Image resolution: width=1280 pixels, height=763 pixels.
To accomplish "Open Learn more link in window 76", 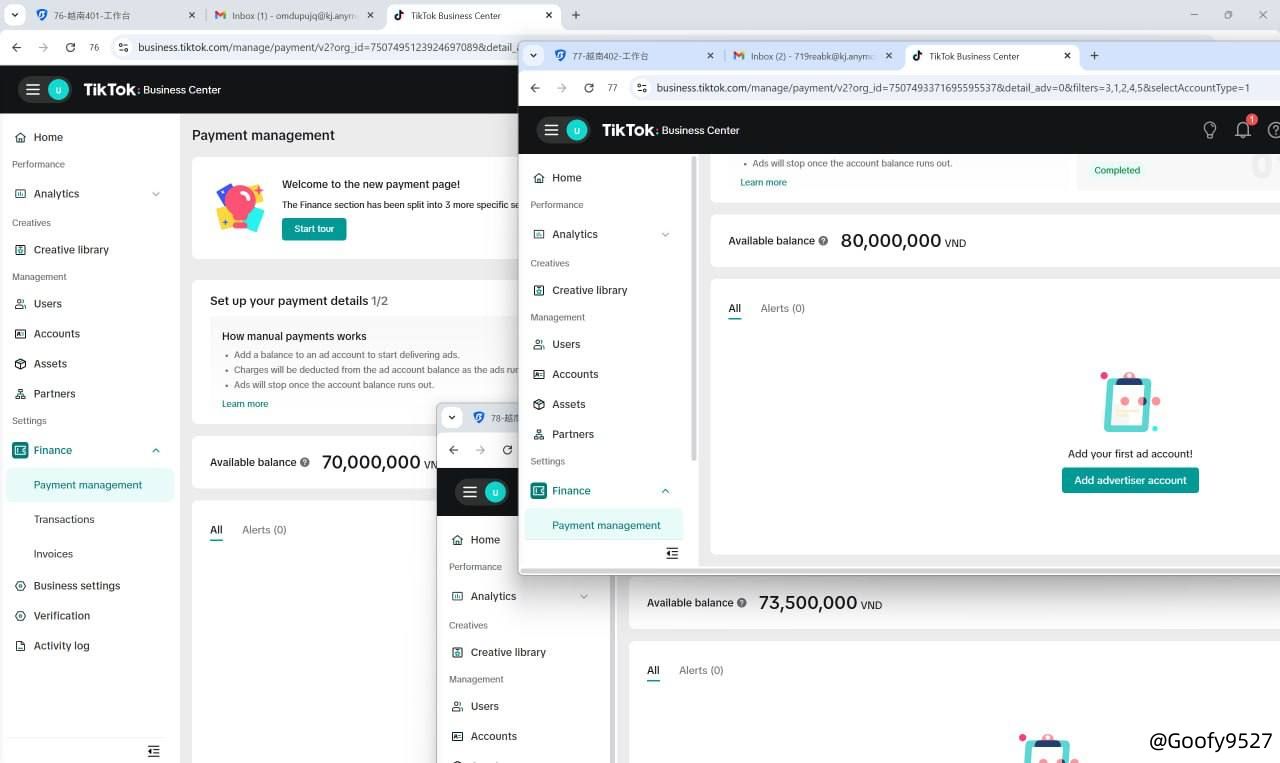I will tap(245, 404).
